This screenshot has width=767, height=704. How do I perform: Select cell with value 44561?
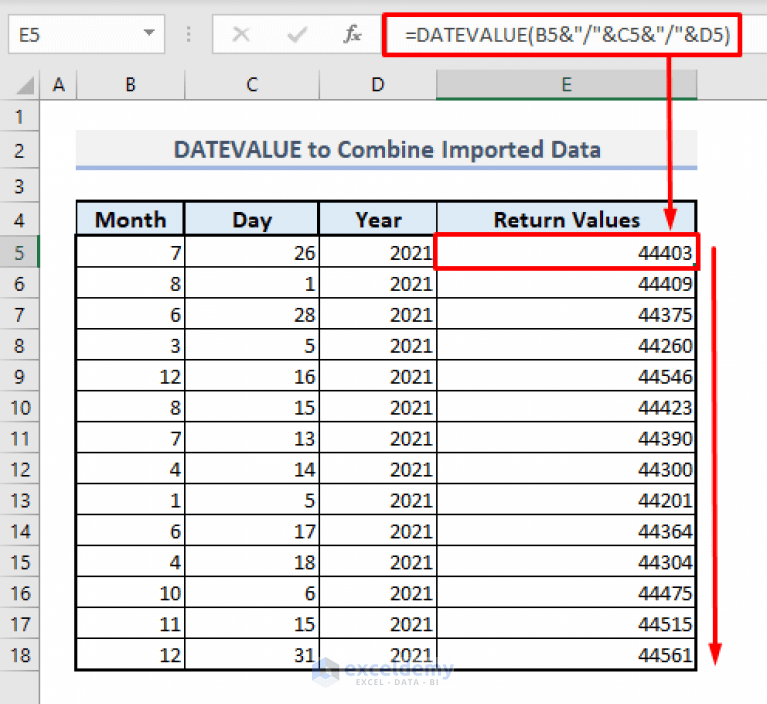[x=566, y=655]
